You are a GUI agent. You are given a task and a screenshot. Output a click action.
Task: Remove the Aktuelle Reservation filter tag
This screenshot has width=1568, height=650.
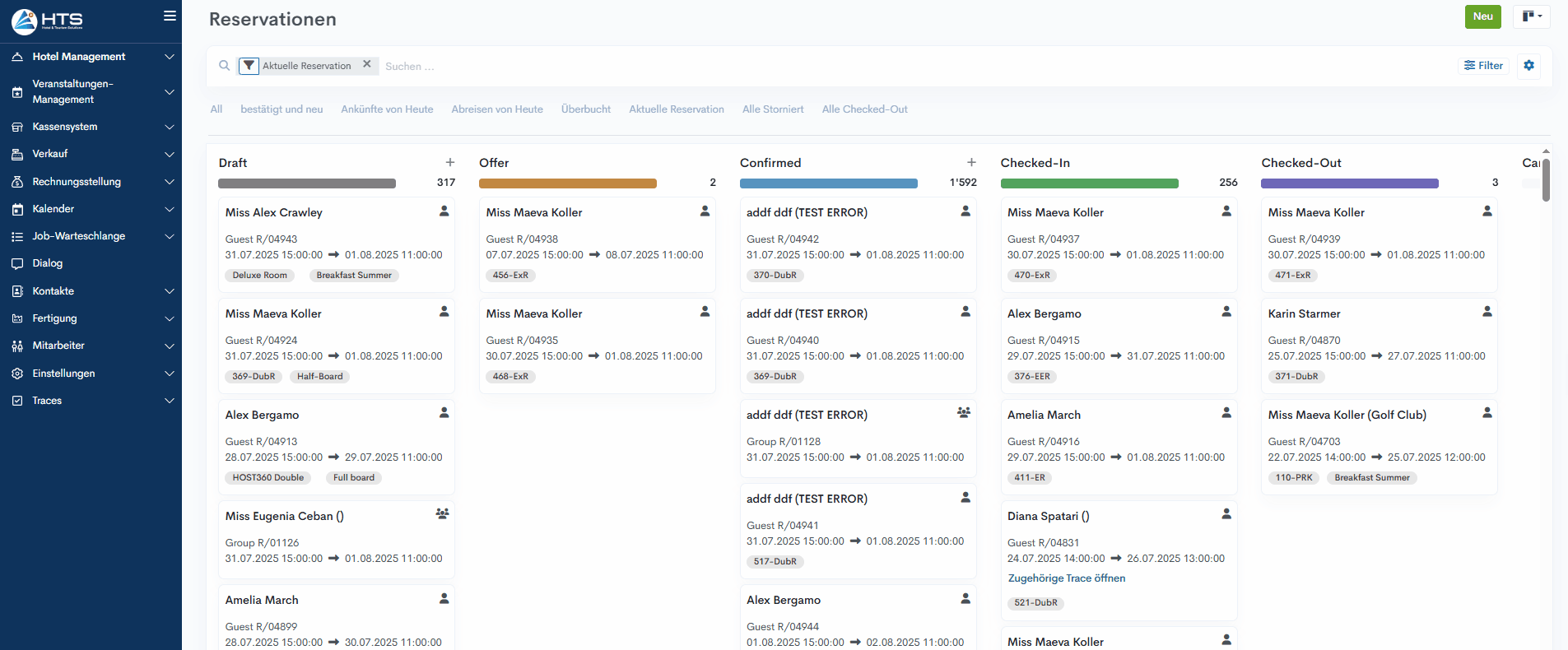coord(367,64)
